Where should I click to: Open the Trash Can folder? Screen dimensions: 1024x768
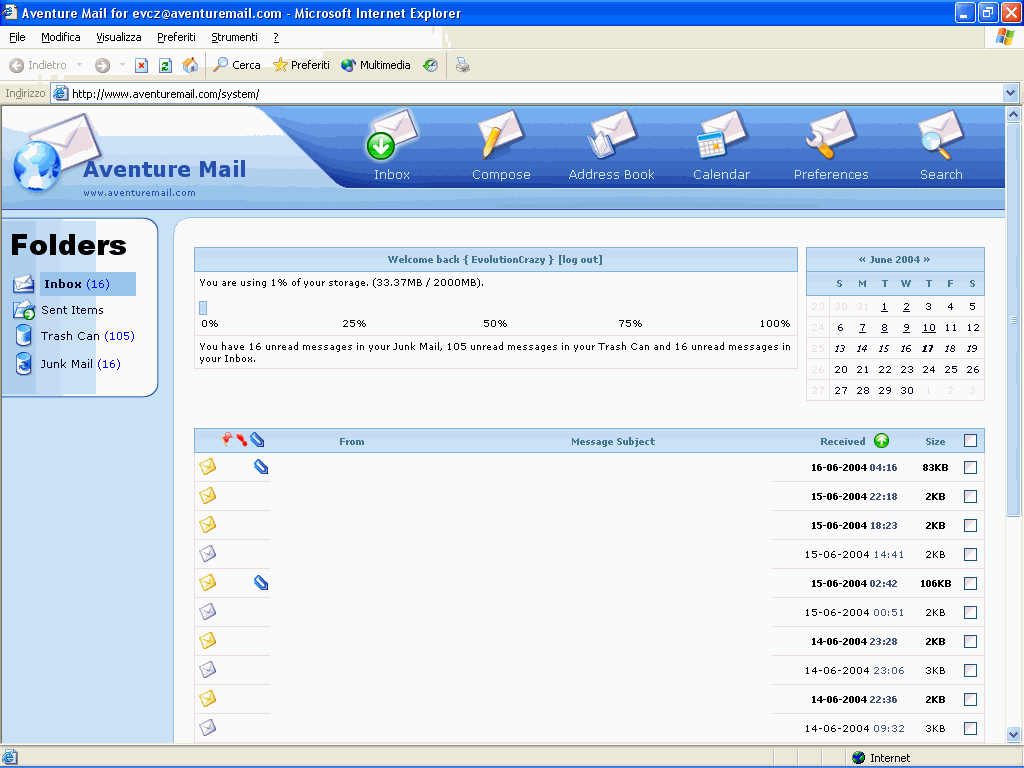(x=70, y=337)
